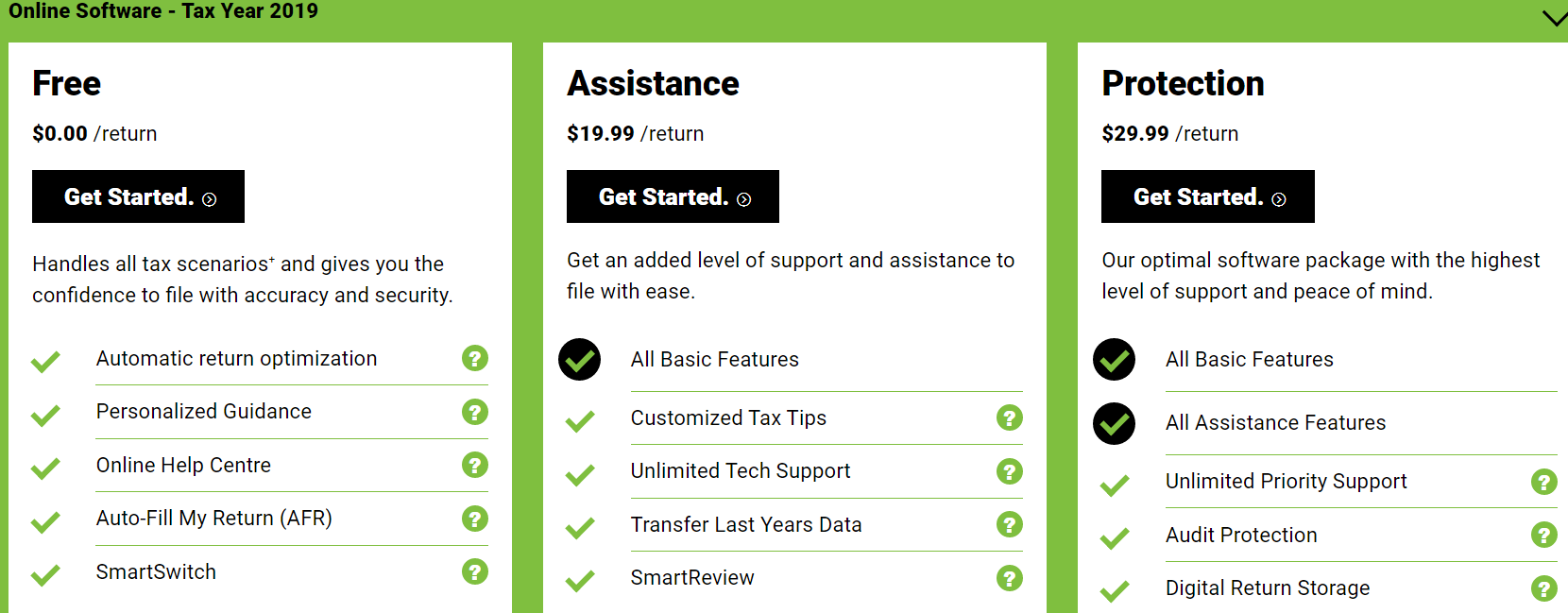Click Get Started under Protection plan

(x=1207, y=196)
